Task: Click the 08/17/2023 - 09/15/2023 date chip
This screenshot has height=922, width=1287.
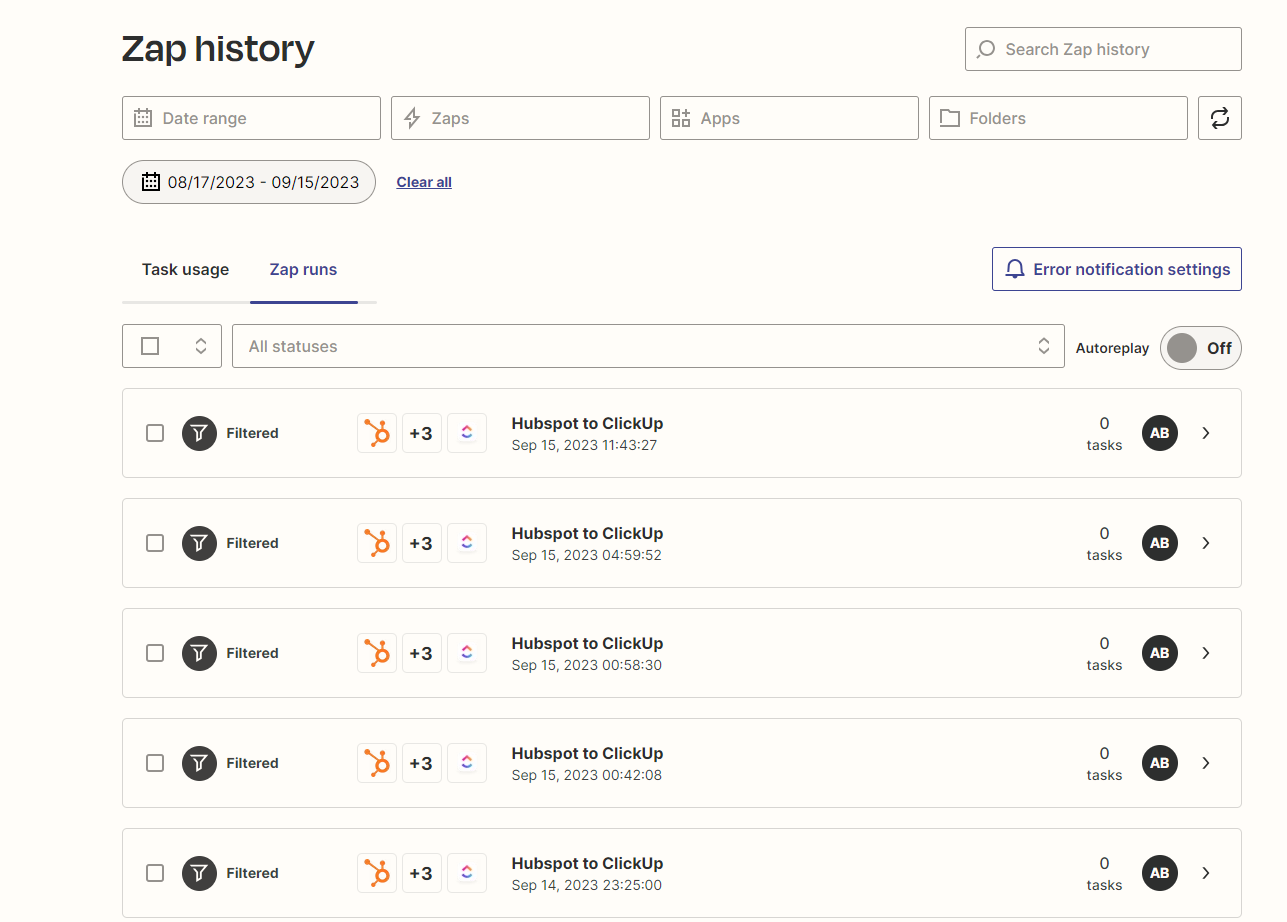Action: tap(249, 182)
